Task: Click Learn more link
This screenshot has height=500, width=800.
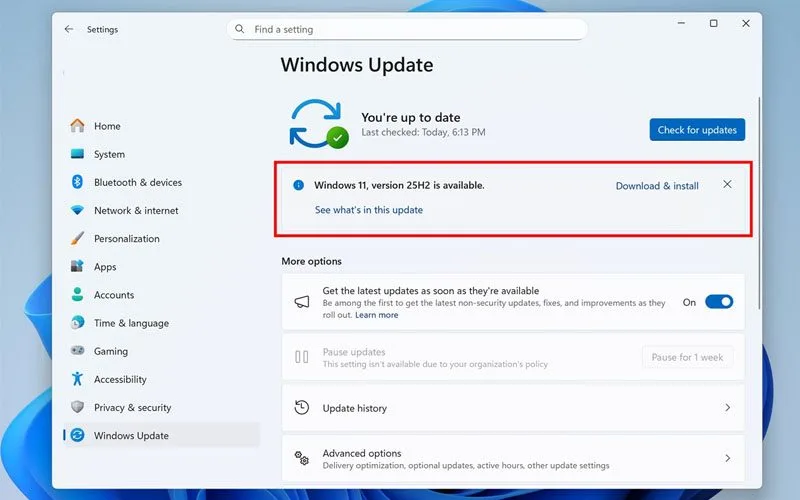Action: 377,315
